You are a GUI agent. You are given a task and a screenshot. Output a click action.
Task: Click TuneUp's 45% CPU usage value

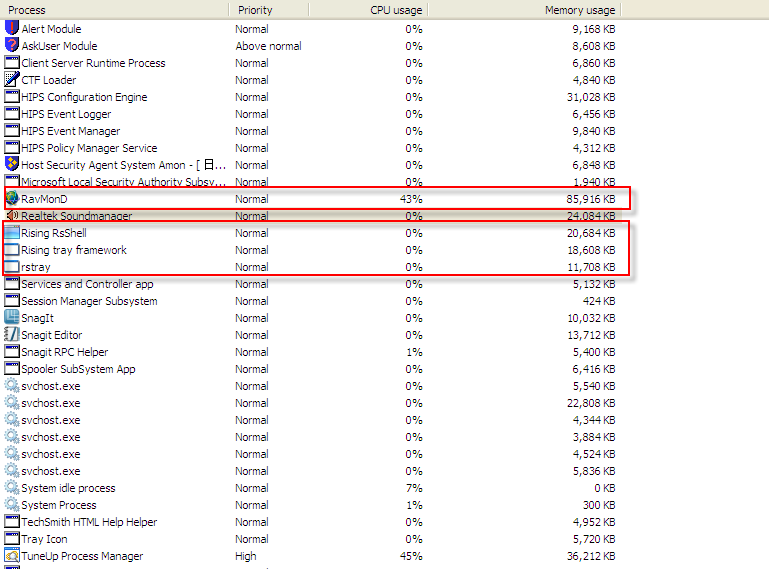[411, 556]
